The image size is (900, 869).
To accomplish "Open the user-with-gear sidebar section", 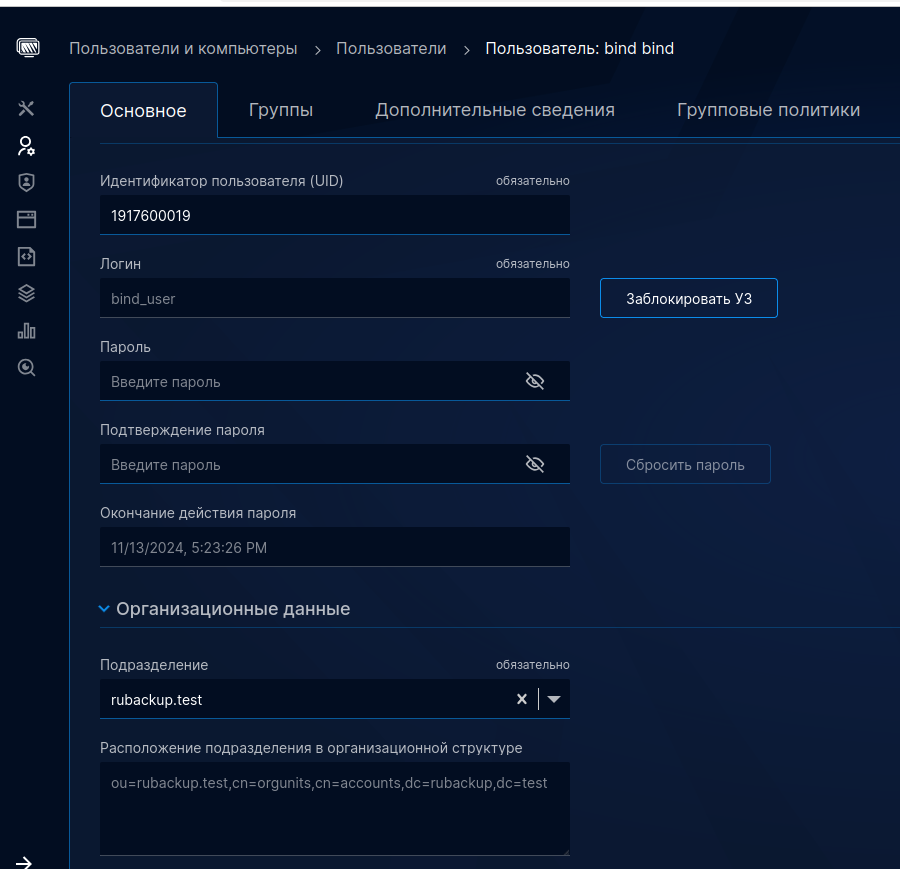I will coord(27,146).
